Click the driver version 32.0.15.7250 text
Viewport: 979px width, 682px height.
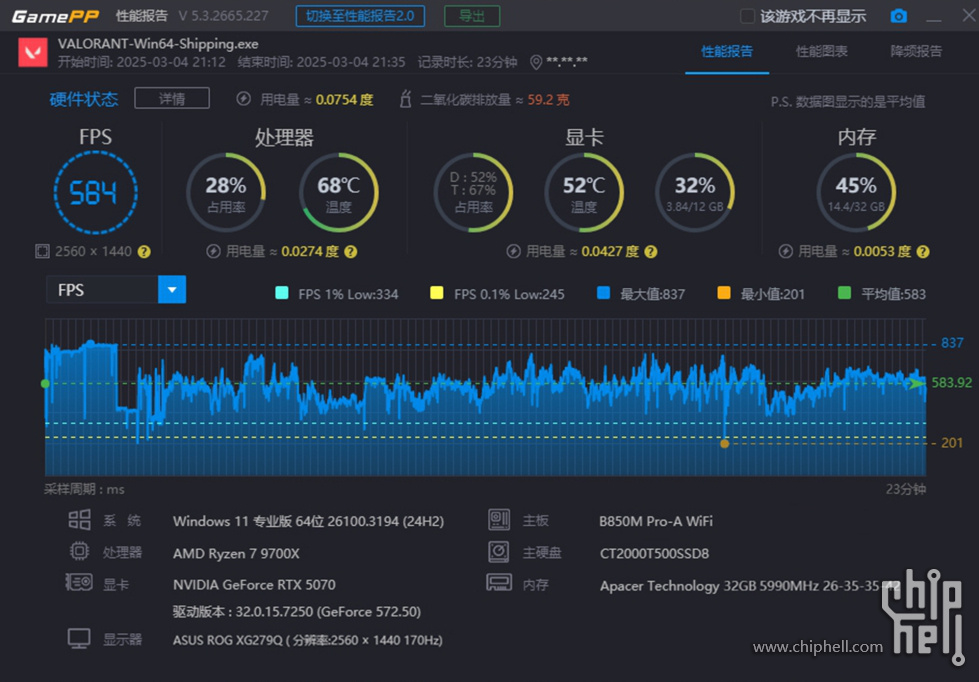click(x=297, y=611)
